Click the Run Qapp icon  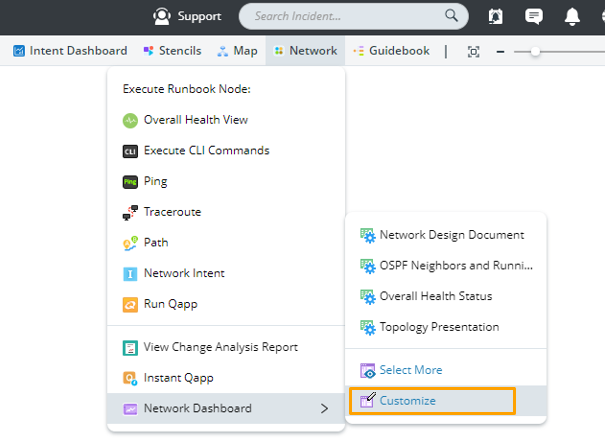[130, 304]
